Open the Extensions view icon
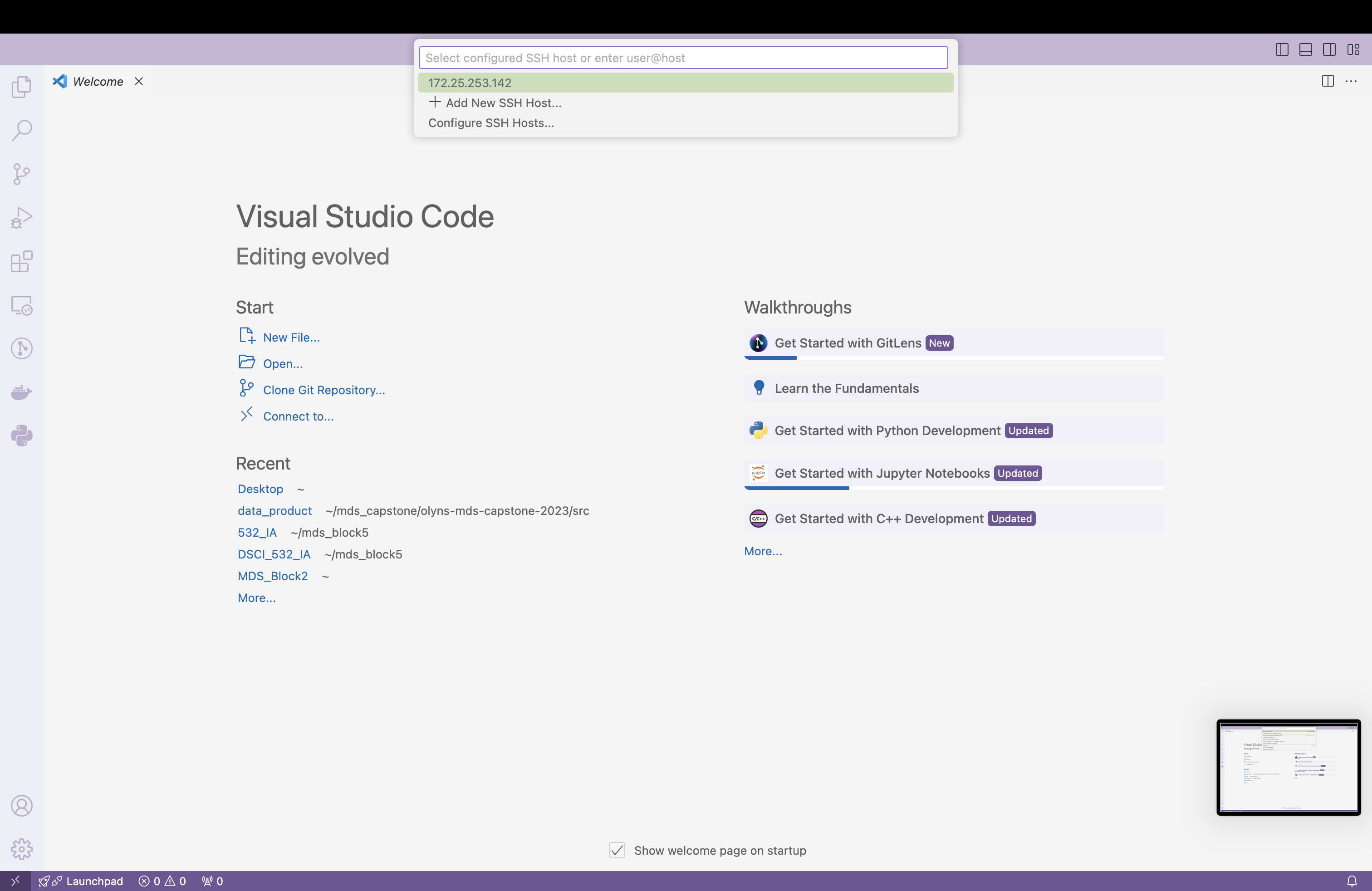 (21, 262)
